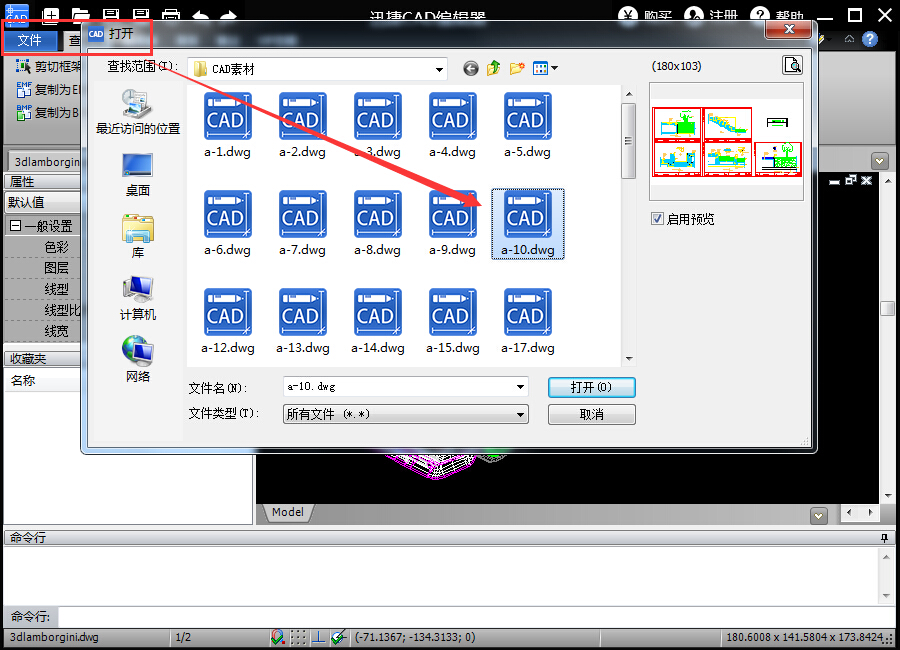Click the 打开(O) button
900x650 pixels.
click(x=591, y=388)
